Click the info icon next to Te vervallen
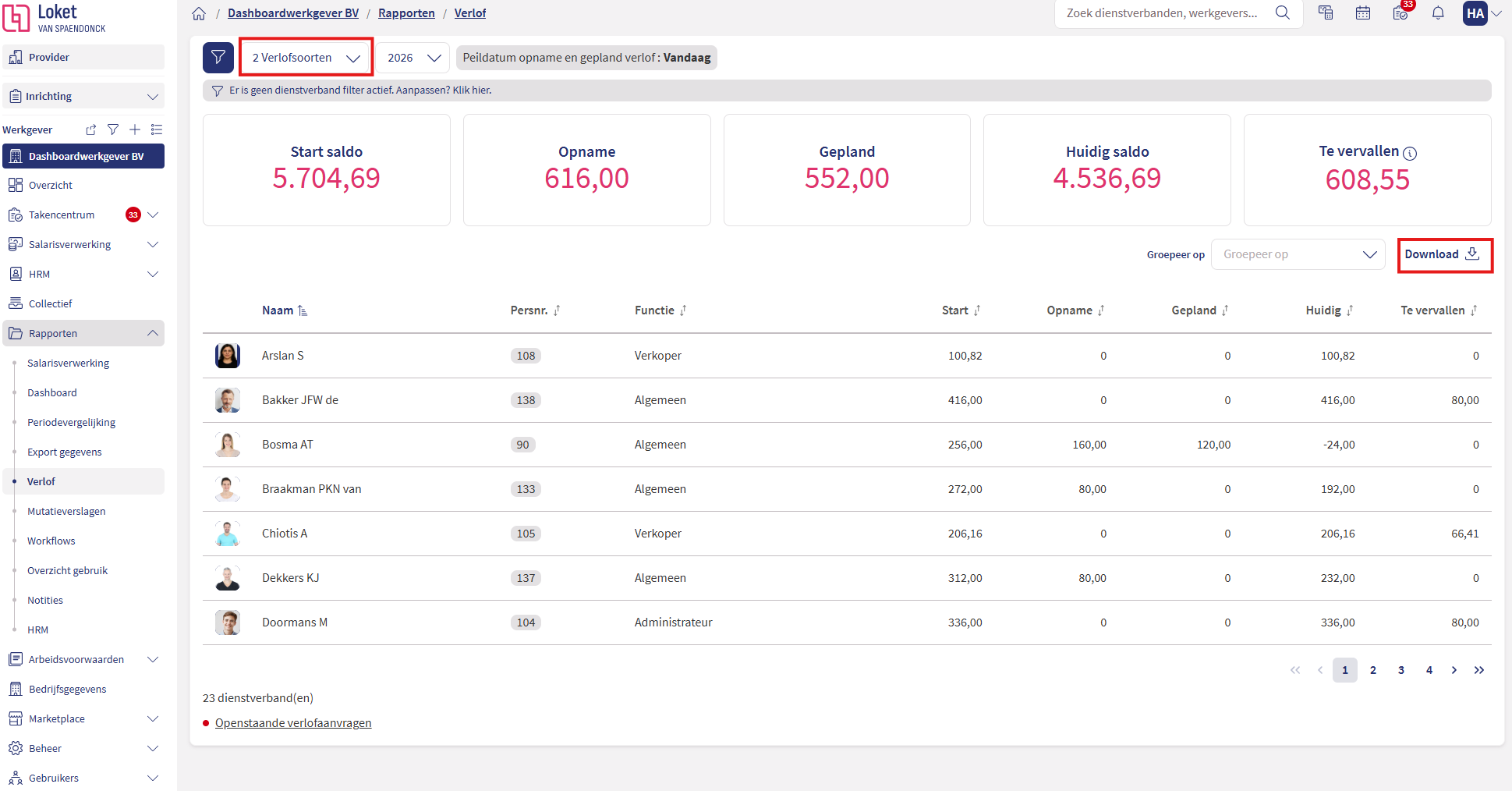Viewport: 1512px width, 791px height. pyautogui.click(x=1410, y=154)
